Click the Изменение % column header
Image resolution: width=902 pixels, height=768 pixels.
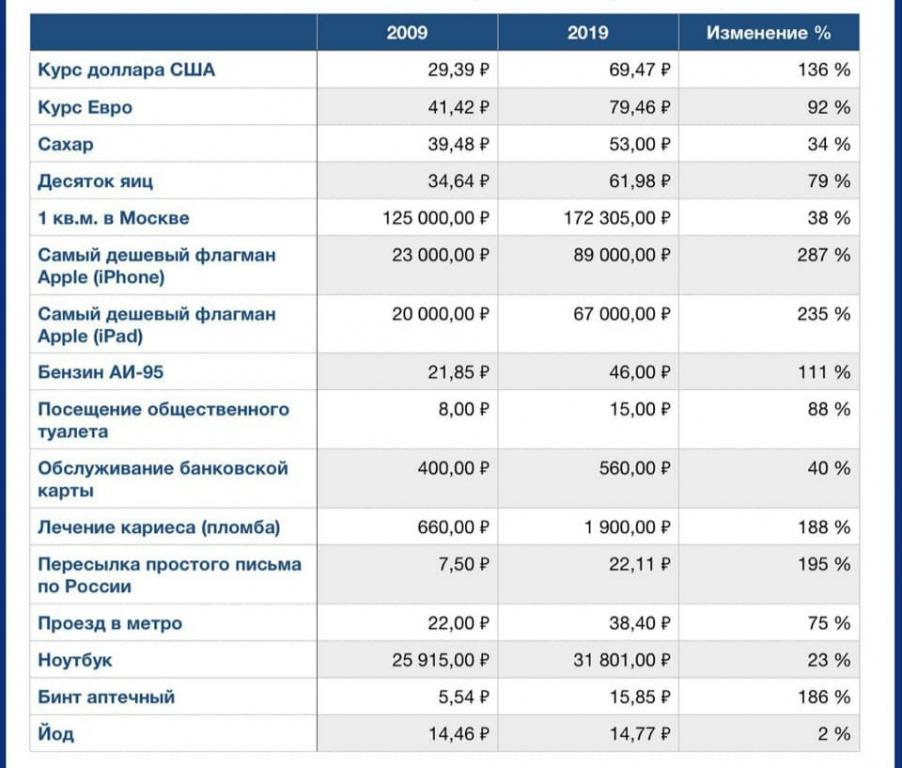[769, 33]
